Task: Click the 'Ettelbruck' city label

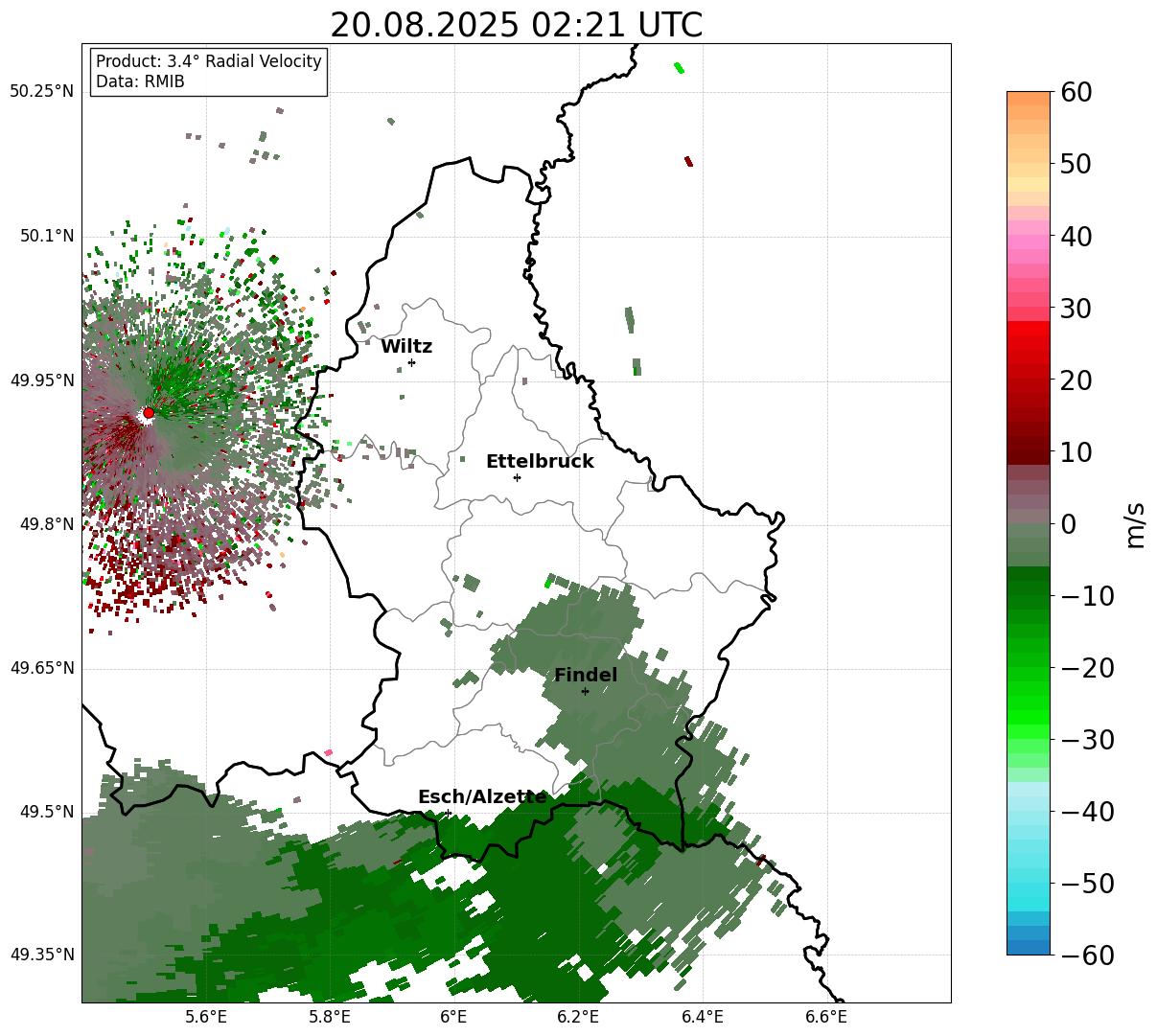Action: (x=540, y=462)
